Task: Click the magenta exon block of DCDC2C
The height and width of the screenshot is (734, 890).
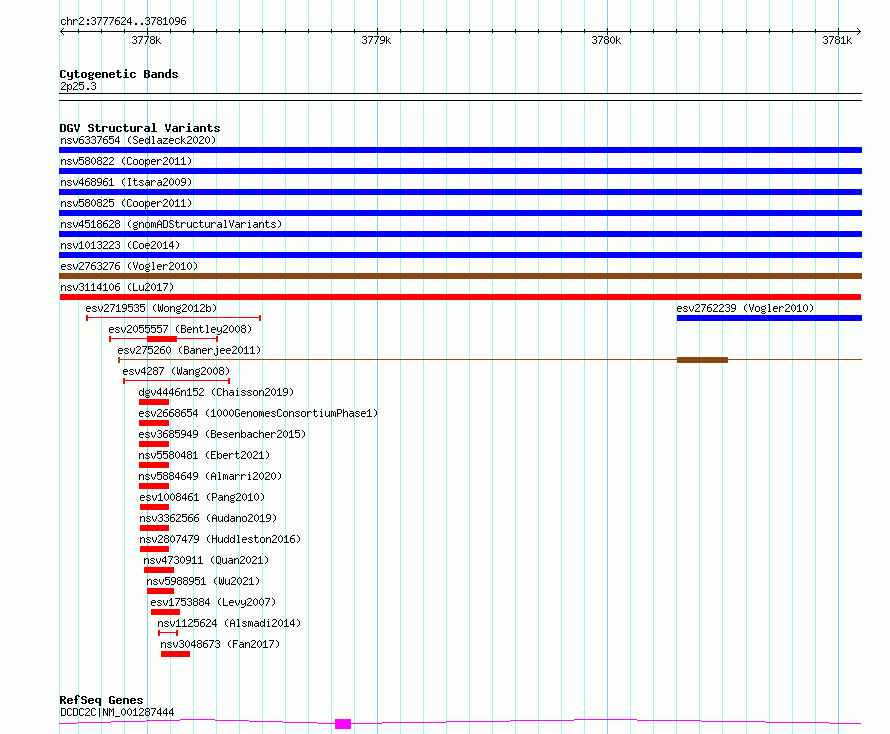Action: tap(343, 724)
